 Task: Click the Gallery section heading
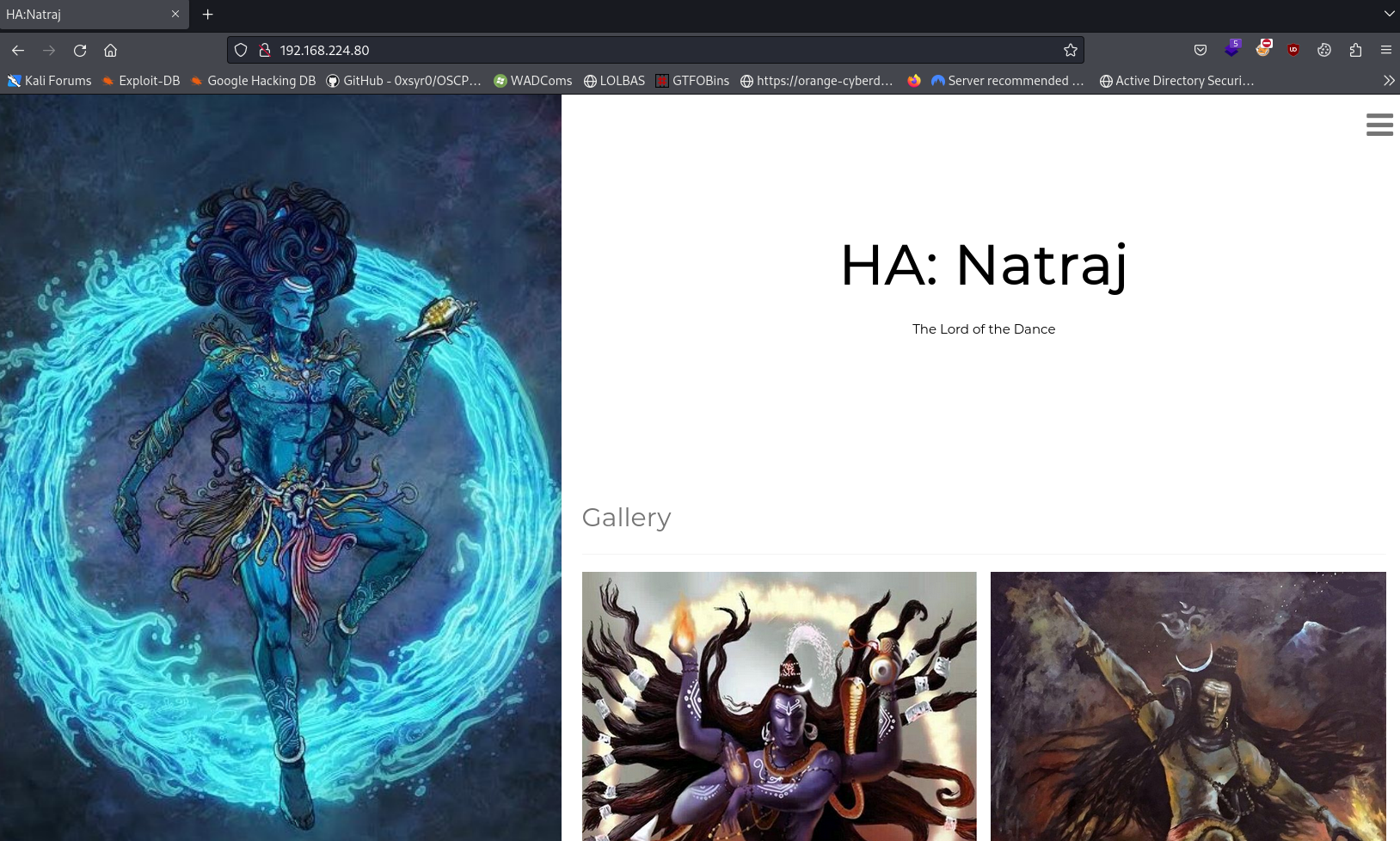click(626, 517)
